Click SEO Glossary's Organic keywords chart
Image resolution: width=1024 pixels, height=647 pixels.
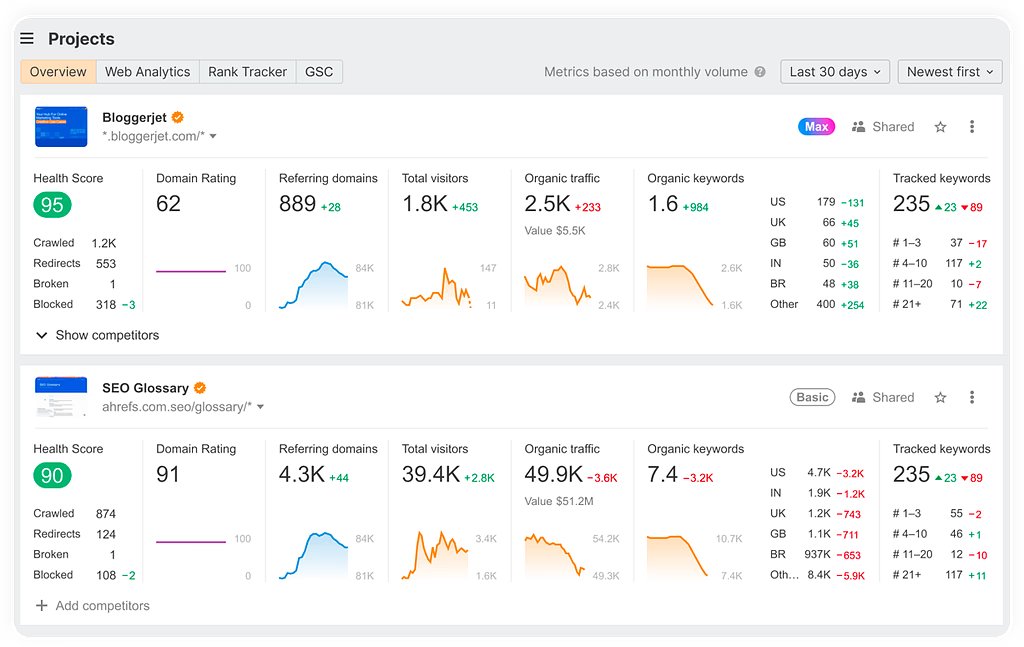point(678,556)
